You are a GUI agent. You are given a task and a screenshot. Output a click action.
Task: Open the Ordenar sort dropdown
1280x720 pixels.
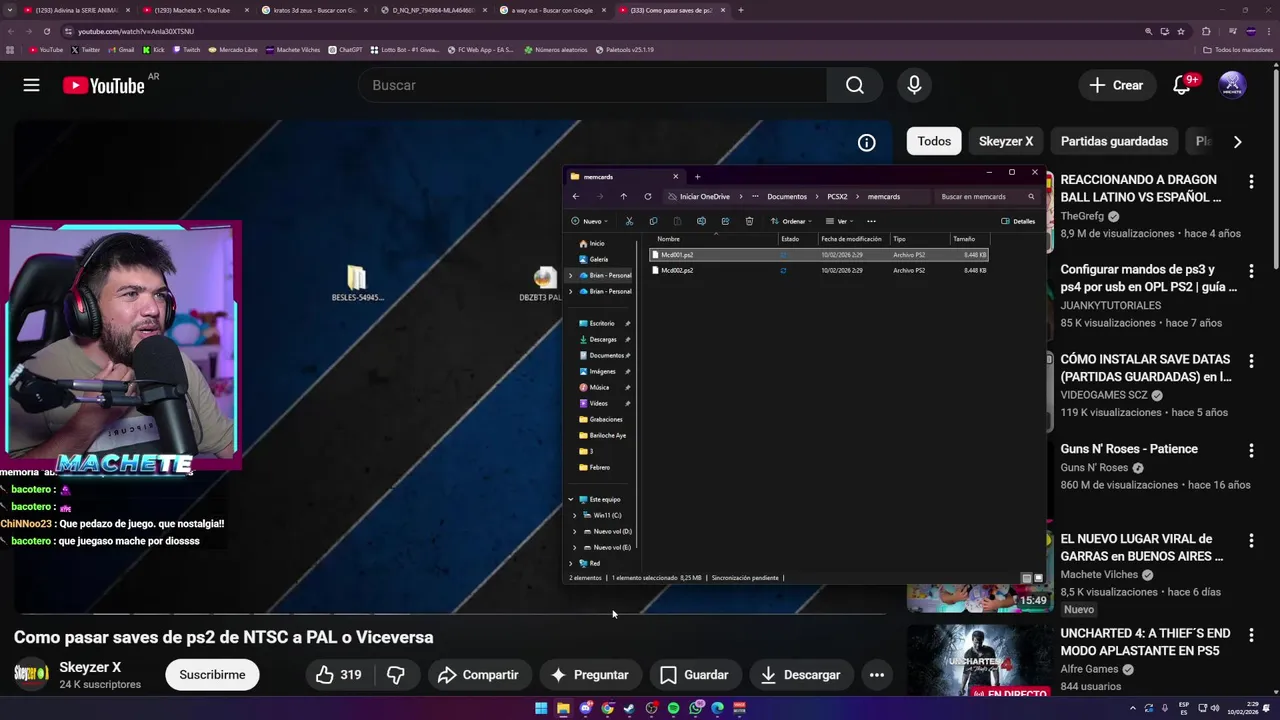(x=792, y=221)
